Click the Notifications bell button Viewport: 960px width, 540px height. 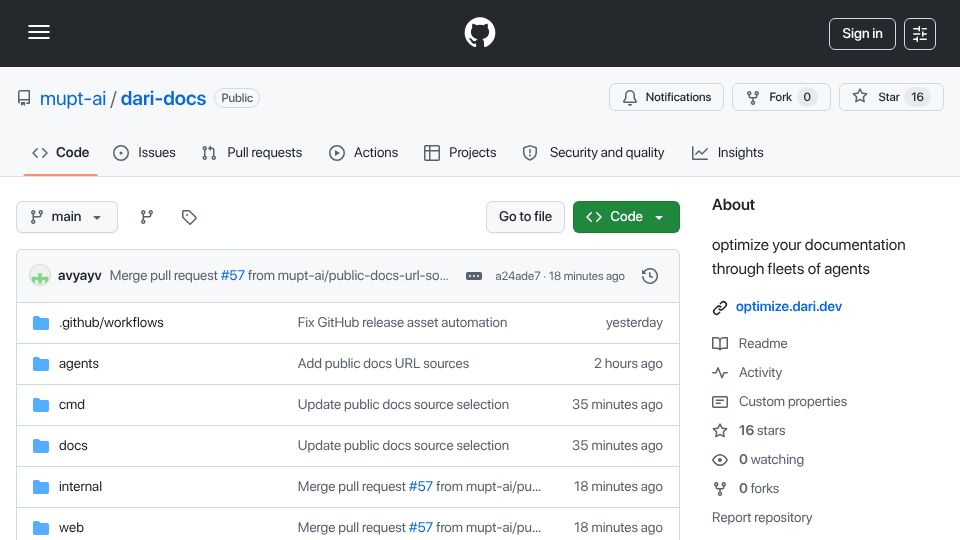point(666,97)
